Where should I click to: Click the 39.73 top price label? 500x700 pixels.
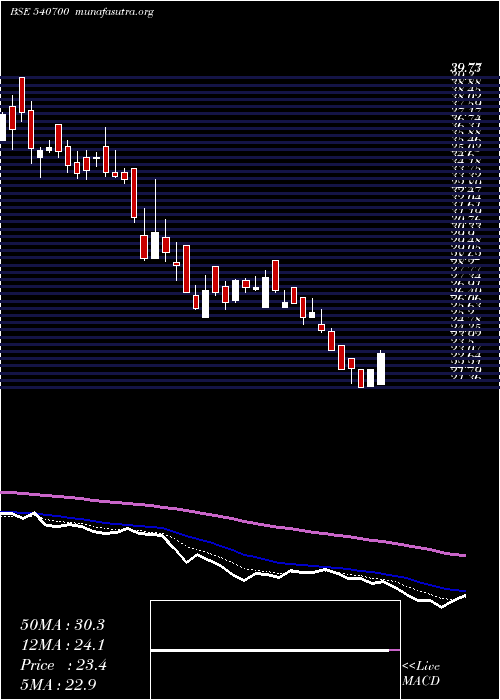466,68
